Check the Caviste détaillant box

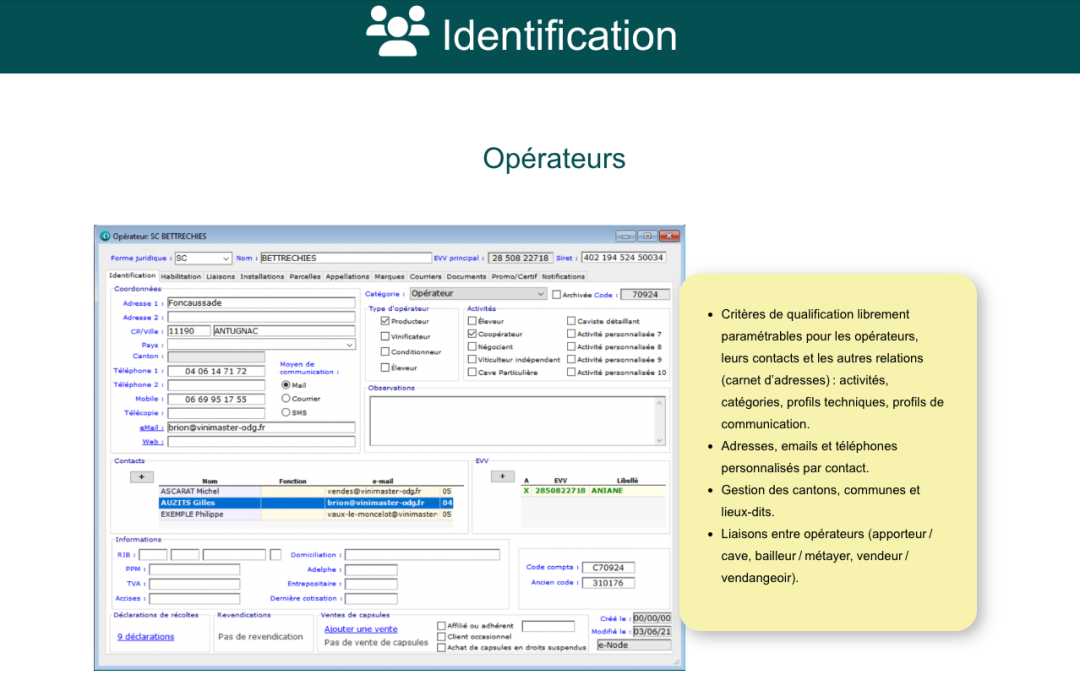pos(571,320)
